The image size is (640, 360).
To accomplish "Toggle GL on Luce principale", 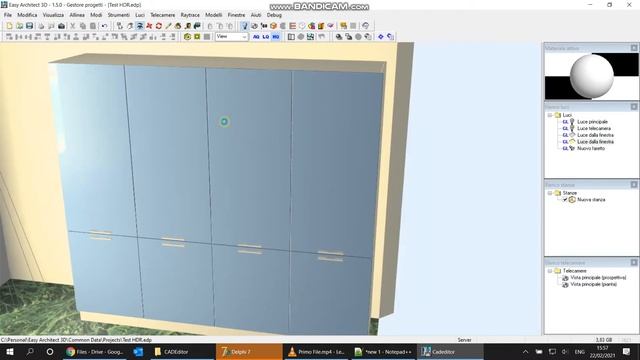I will [565, 122].
